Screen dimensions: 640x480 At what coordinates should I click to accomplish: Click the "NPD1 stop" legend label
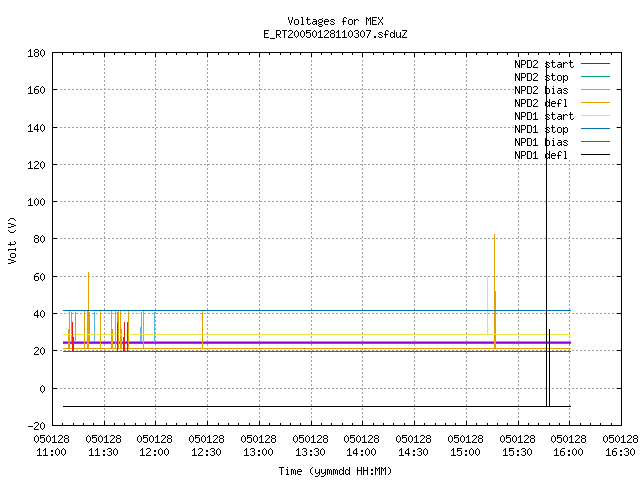(541, 129)
